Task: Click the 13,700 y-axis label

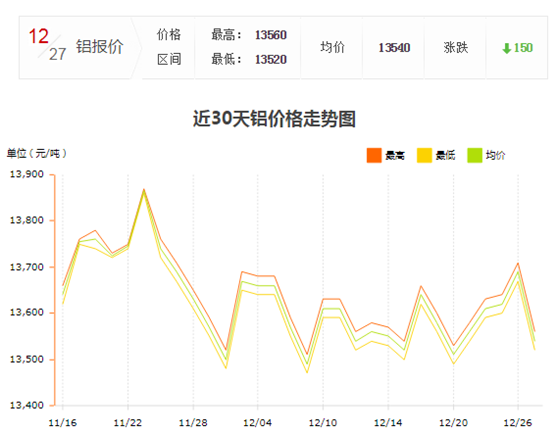Action: (x=27, y=267)
